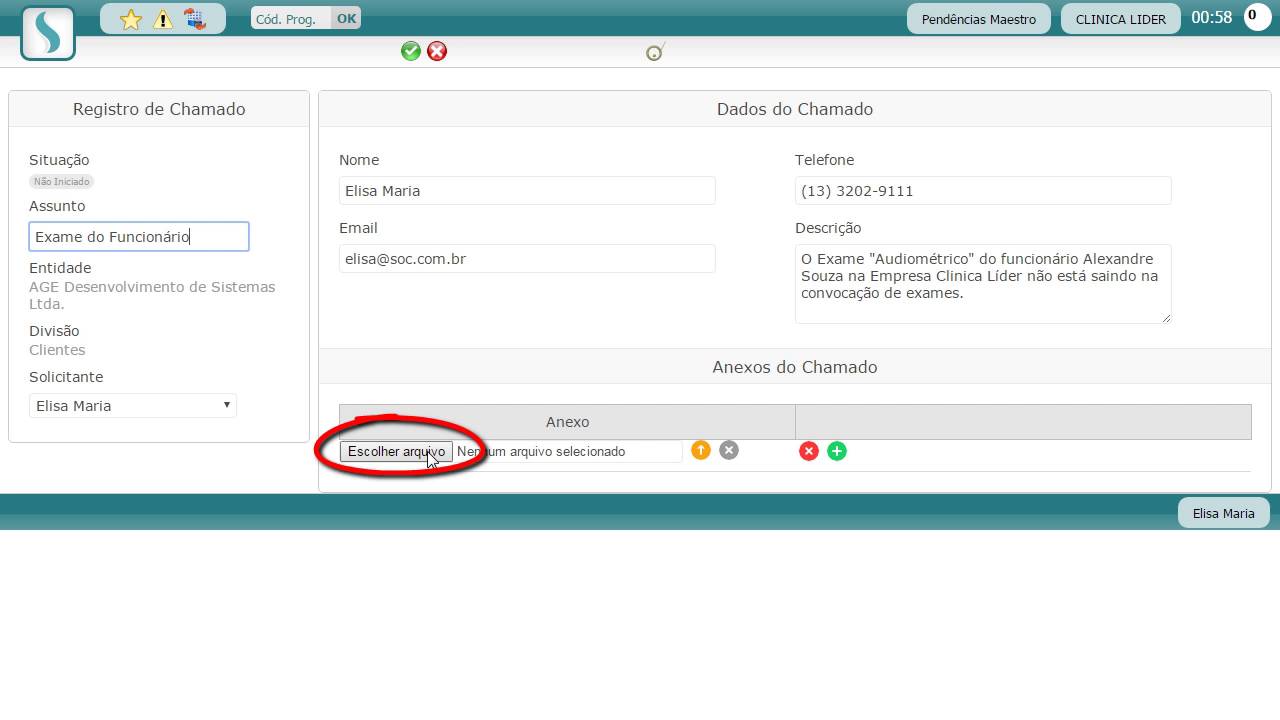Click the Anexos do Chamado heading
The width and height of the screenshot is (1280, 720).
795,367
